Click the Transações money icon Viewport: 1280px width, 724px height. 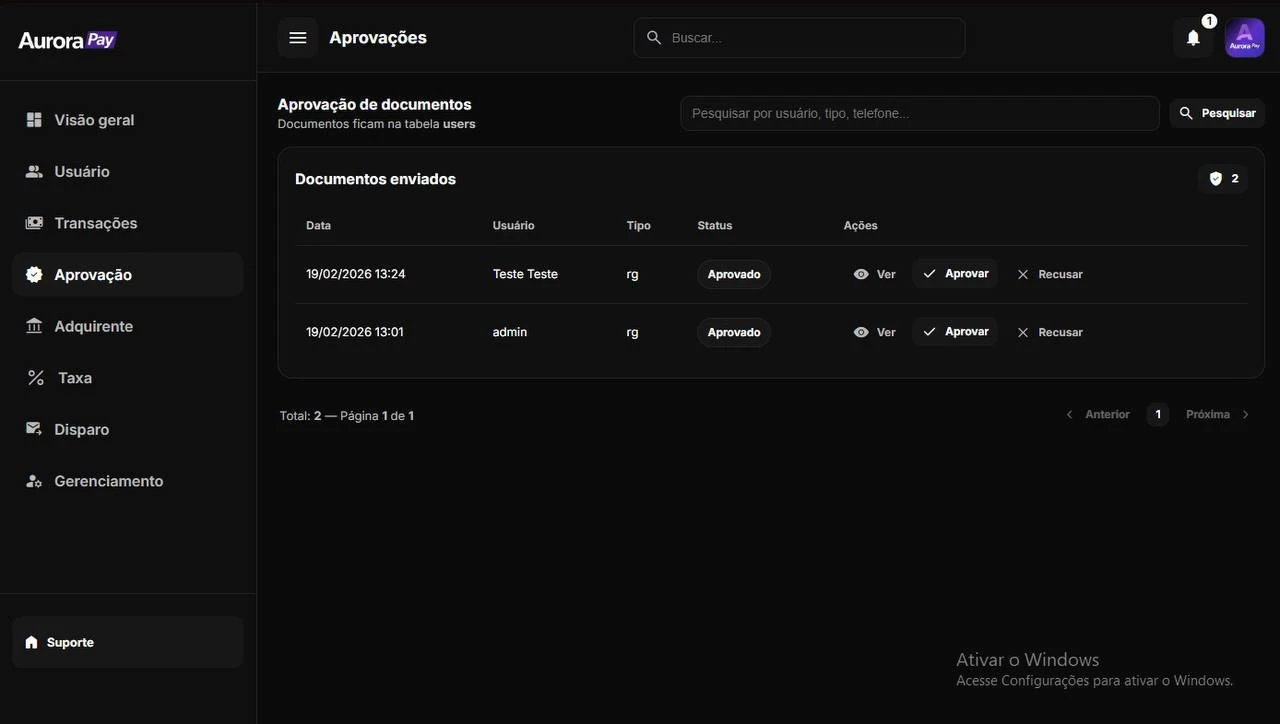(34, 223)
